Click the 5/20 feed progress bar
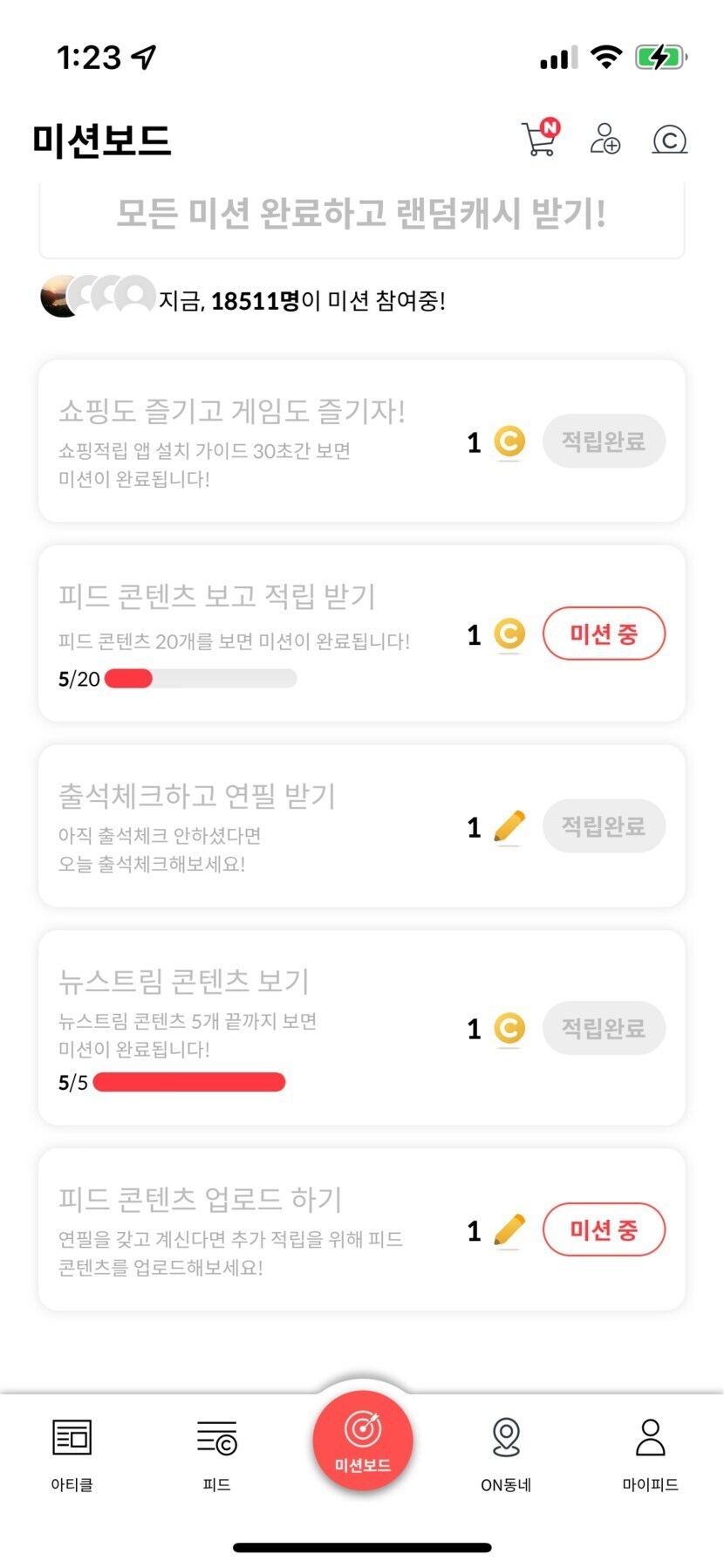The height and width of the screenshot is (1568, 724). click(201, 679)
